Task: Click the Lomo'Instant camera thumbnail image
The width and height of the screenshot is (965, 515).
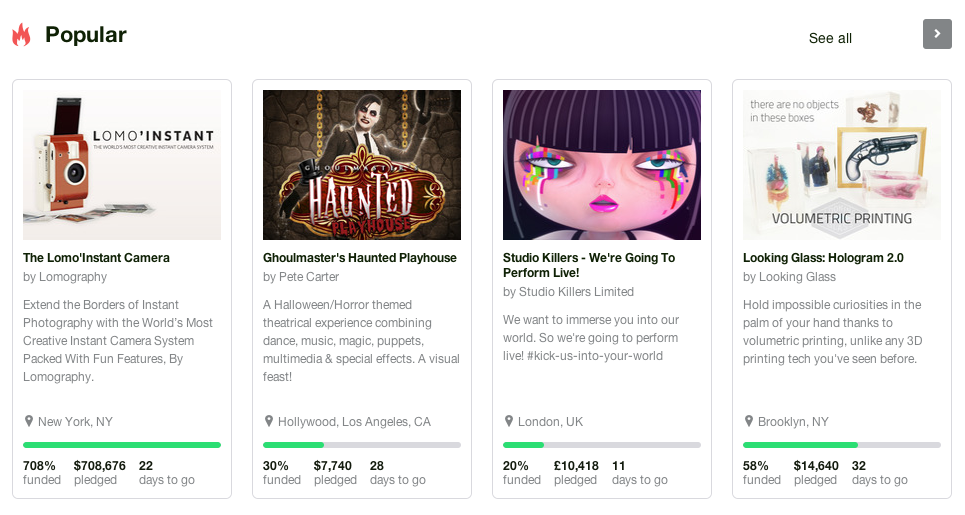Action: pos(122,165)
